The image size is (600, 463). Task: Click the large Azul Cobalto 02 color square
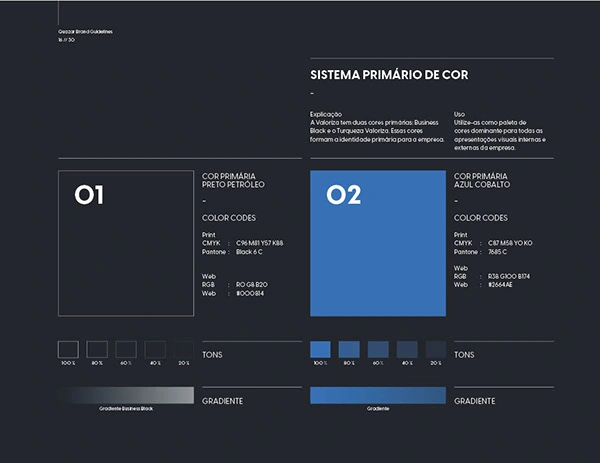[x=378, y=243]
